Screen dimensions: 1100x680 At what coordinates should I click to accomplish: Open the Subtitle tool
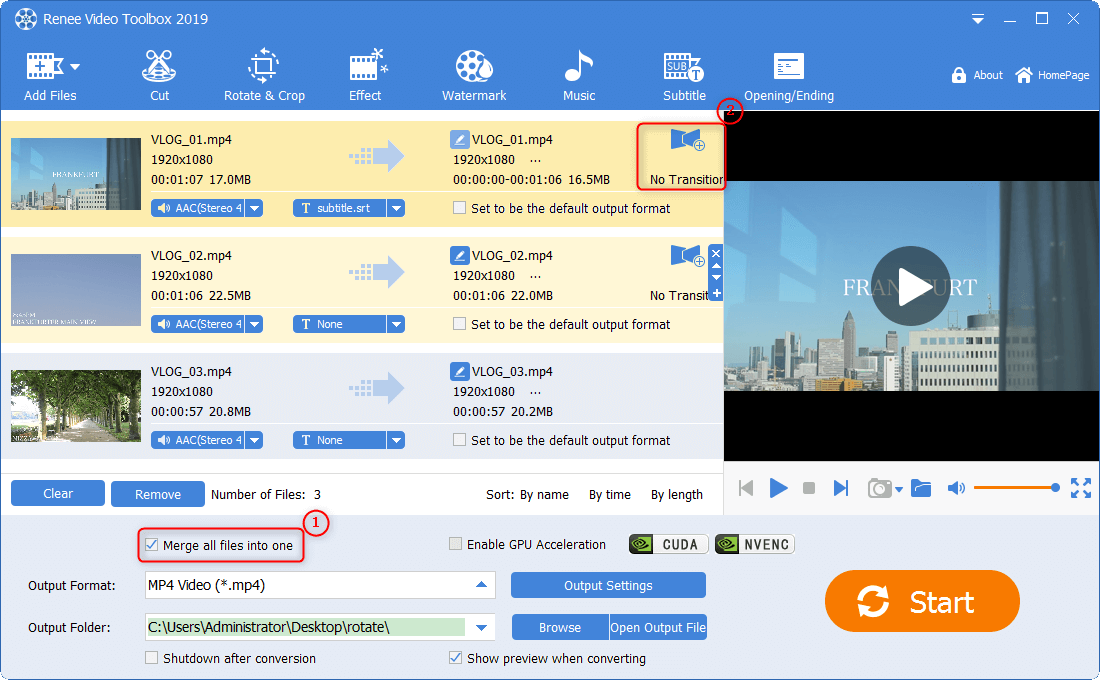pos(684,76)
